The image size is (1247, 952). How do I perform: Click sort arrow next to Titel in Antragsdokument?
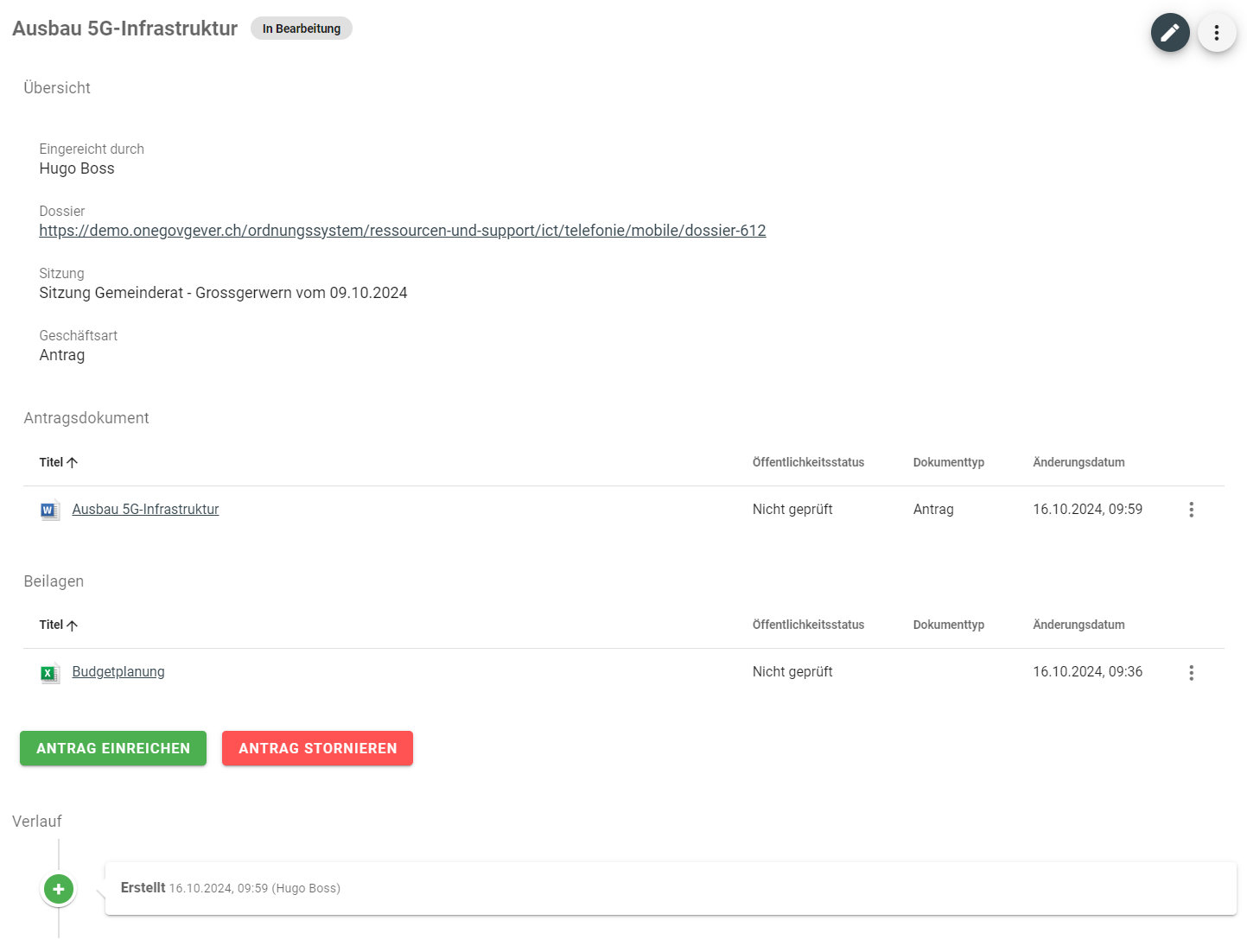point(73,463)
